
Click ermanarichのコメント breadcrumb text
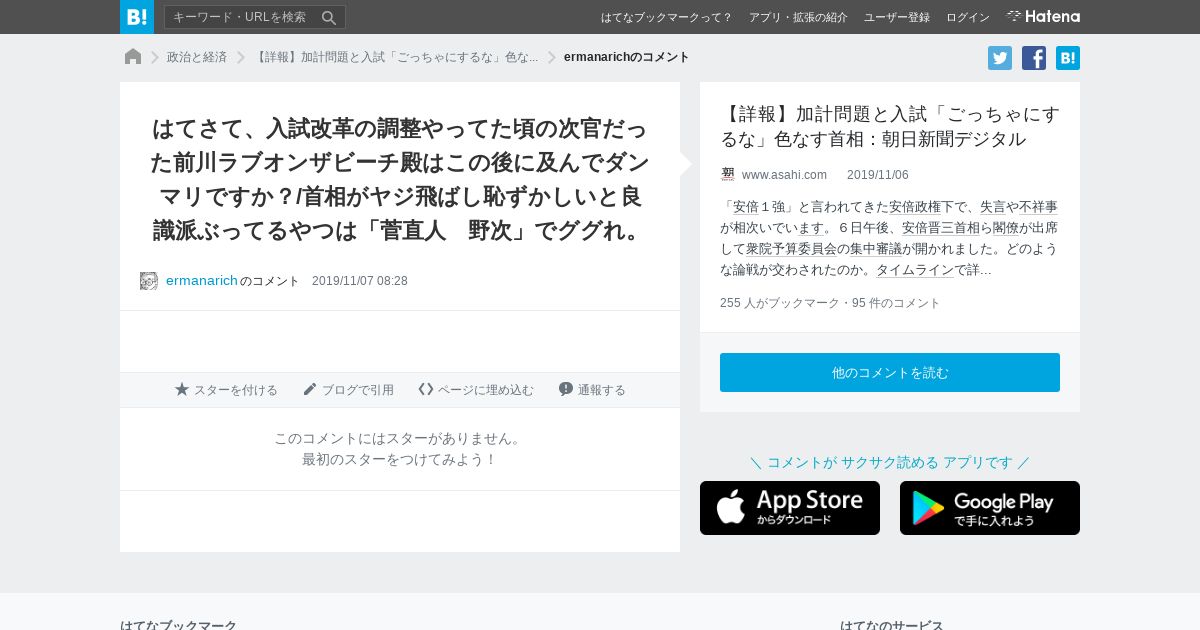pyautogui.click(x=627, y=57)
